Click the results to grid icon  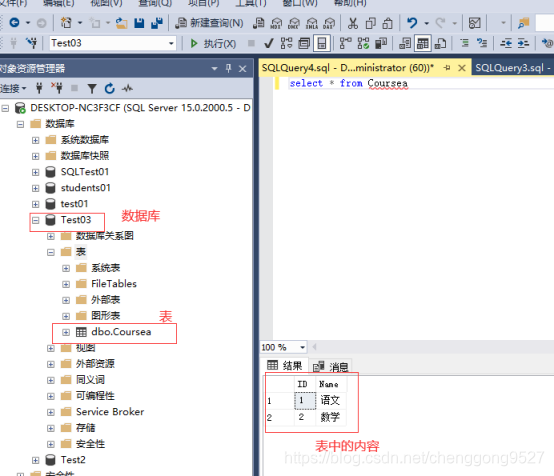click(x=423, y=43)
